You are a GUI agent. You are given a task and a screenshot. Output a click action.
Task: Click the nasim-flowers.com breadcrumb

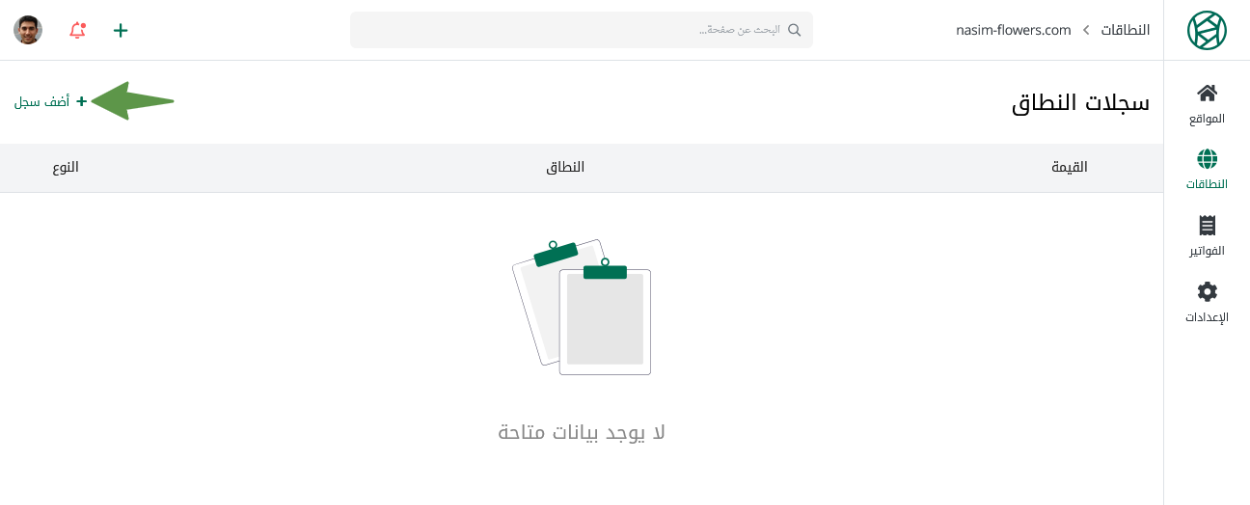(x=1013, y=30)
